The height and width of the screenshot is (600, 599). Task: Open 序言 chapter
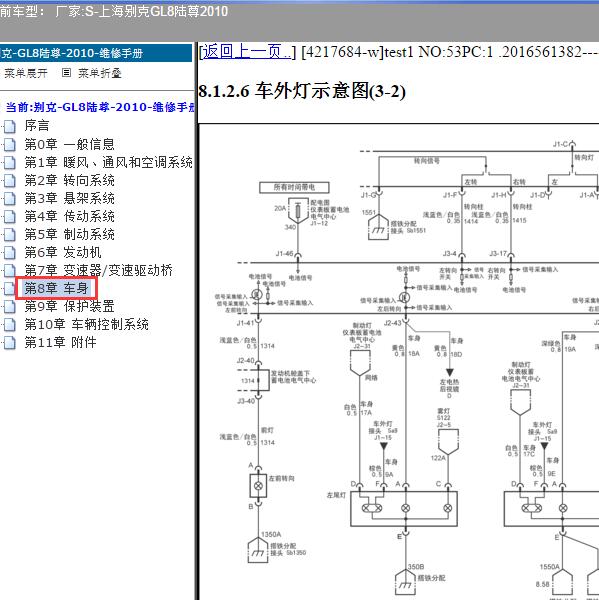37,126
